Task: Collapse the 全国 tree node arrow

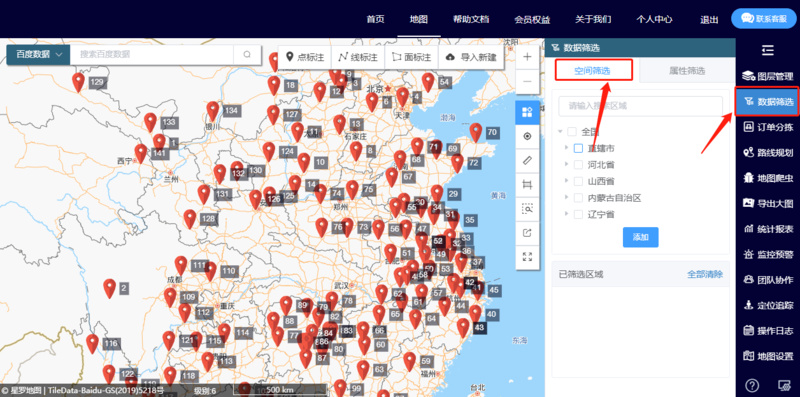Action: coord(560,132)
